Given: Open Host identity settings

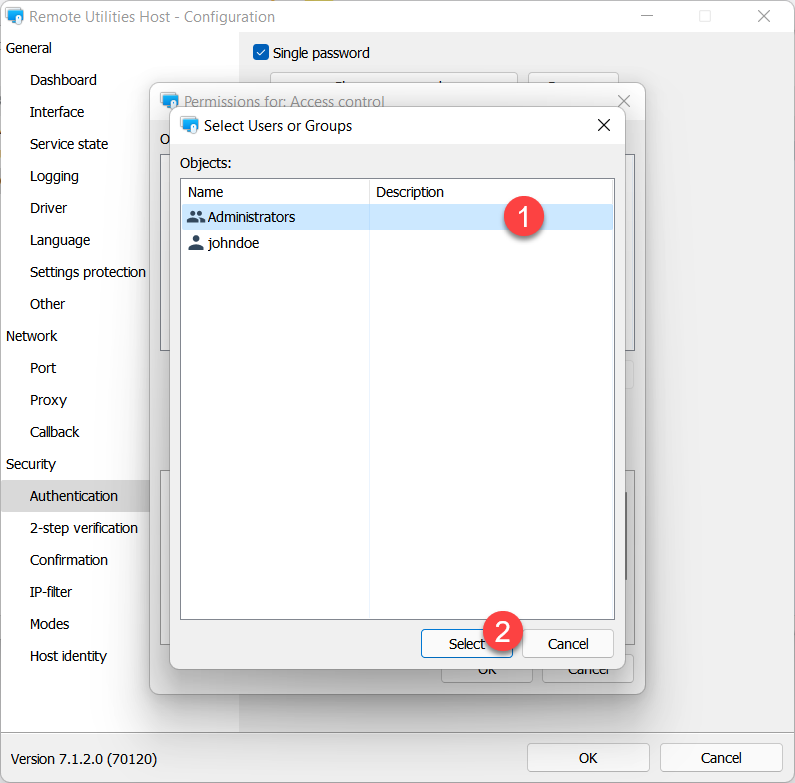Looking at the screenshot, I should coord(68,656).
